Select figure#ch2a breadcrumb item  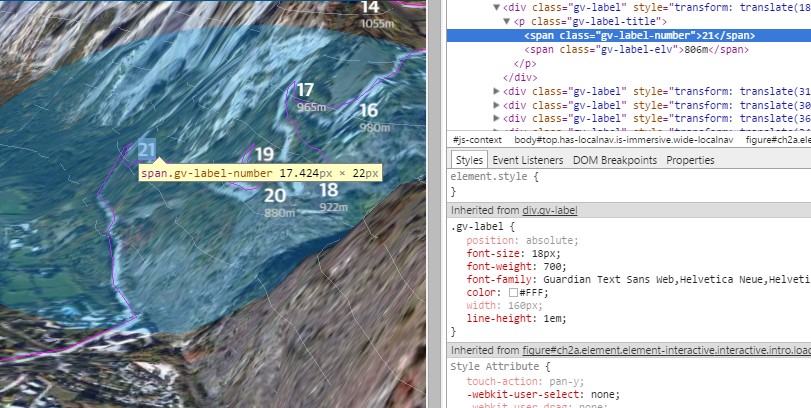point(778,140)
